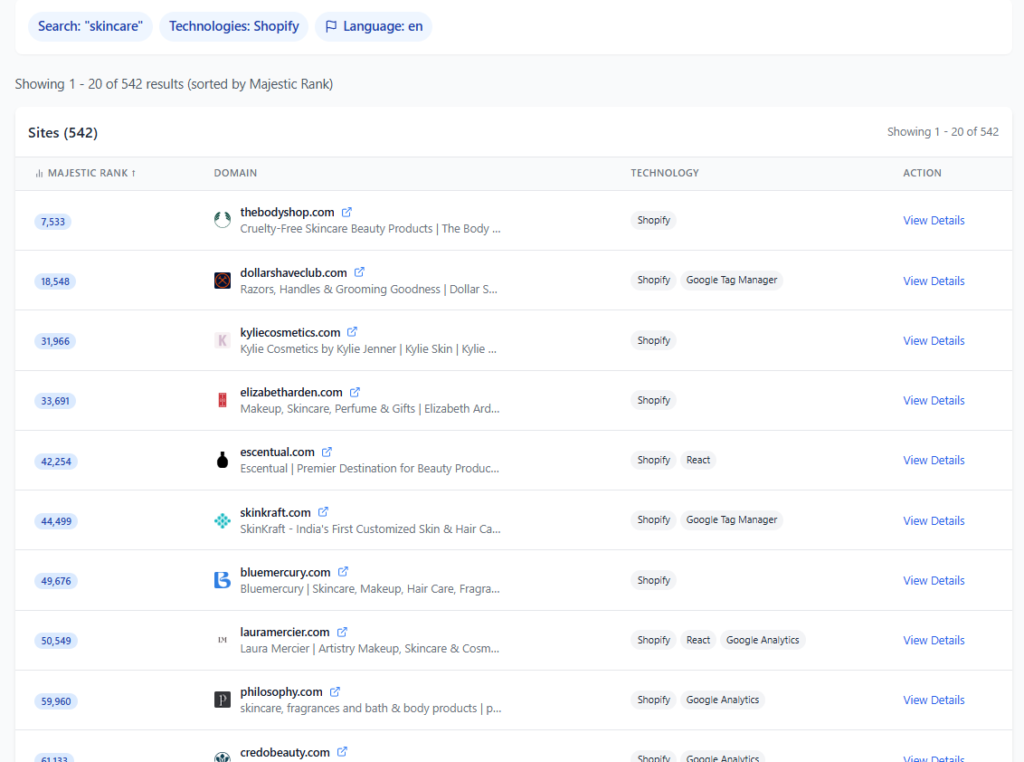1024x762 pixels.
Task: Sort by Majestic Rank column header
Action: 86,173
